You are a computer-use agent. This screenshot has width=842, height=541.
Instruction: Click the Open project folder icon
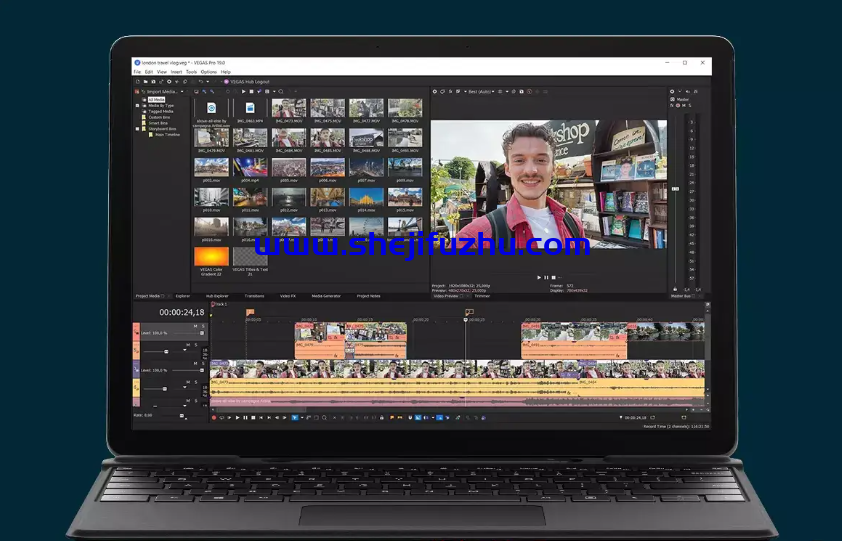point(146,82)
